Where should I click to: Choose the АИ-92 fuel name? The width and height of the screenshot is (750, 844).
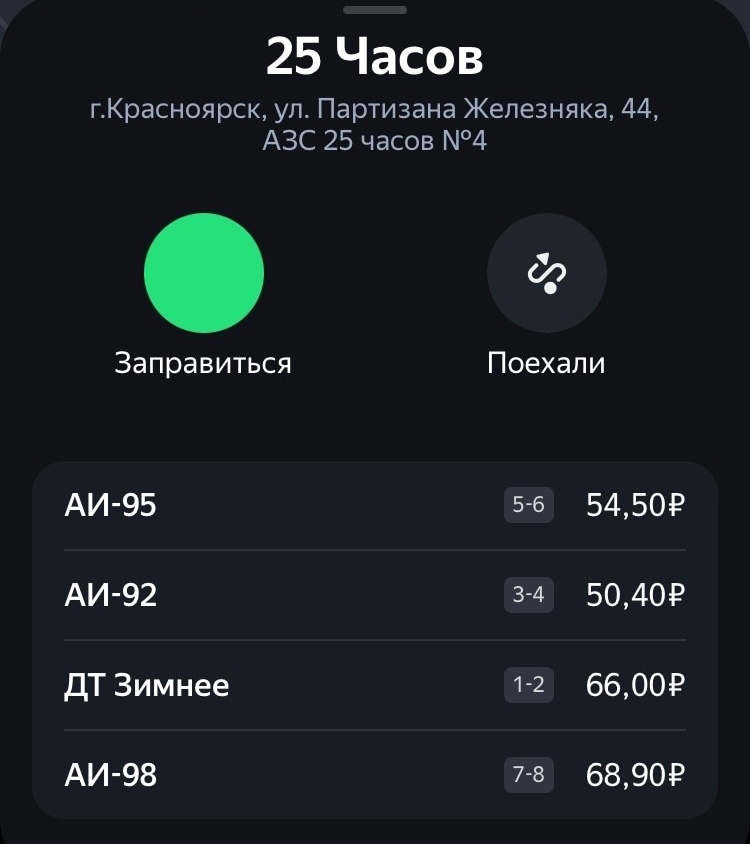point(110,595)
